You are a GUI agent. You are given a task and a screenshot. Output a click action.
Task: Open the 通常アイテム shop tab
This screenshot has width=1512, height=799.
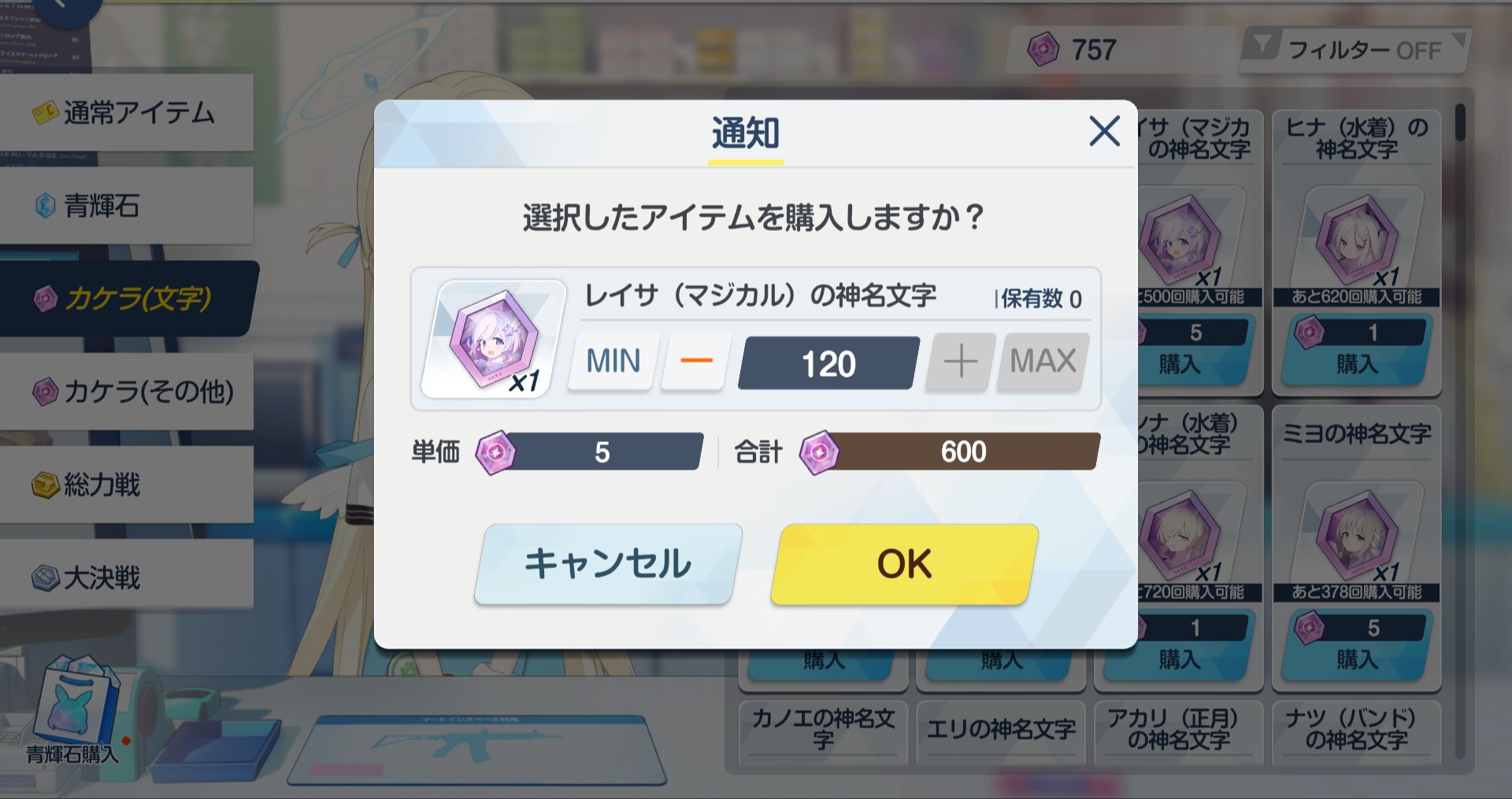[126, 113]
